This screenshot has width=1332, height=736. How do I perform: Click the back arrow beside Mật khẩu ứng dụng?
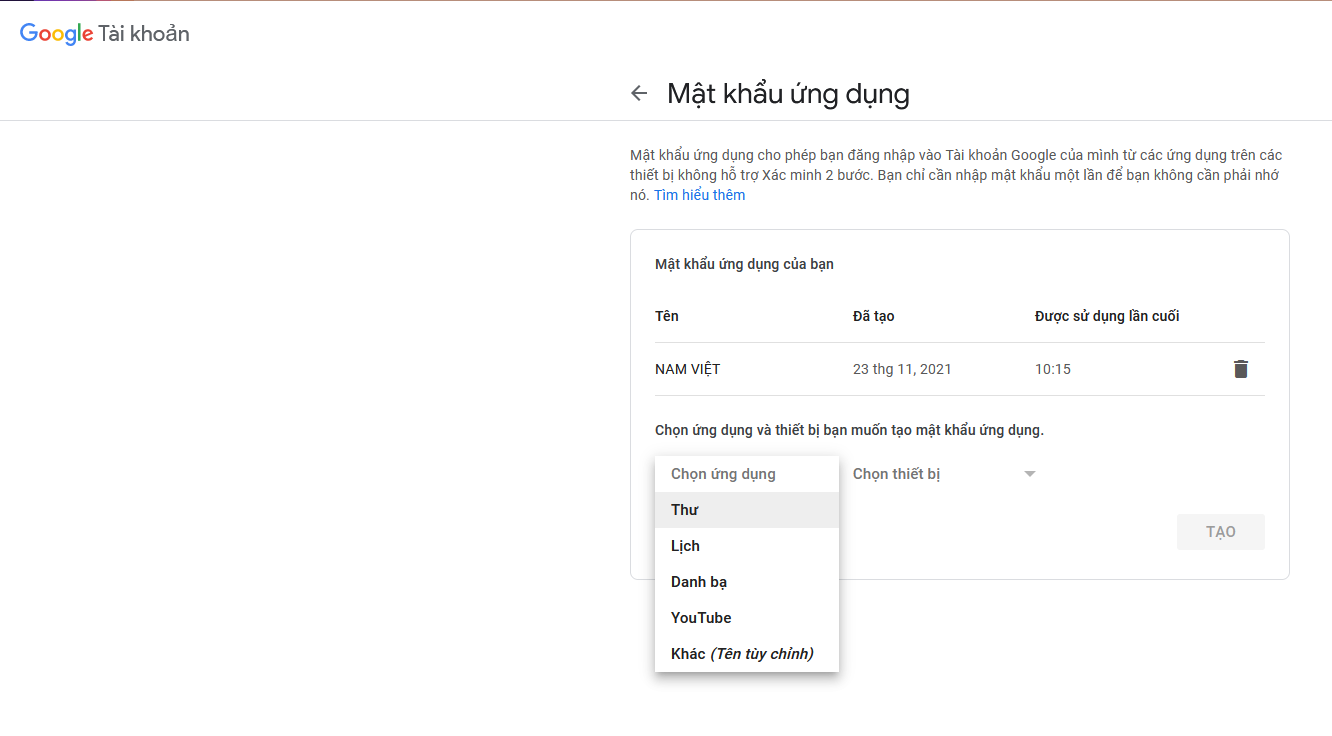tap(639, 94)
